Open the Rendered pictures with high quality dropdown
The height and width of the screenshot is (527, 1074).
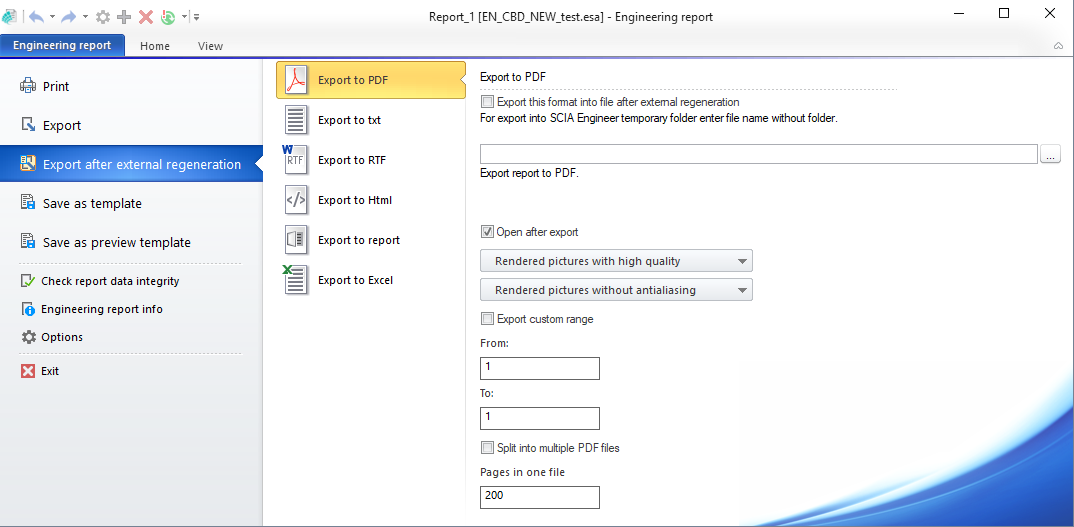[616, 261]
